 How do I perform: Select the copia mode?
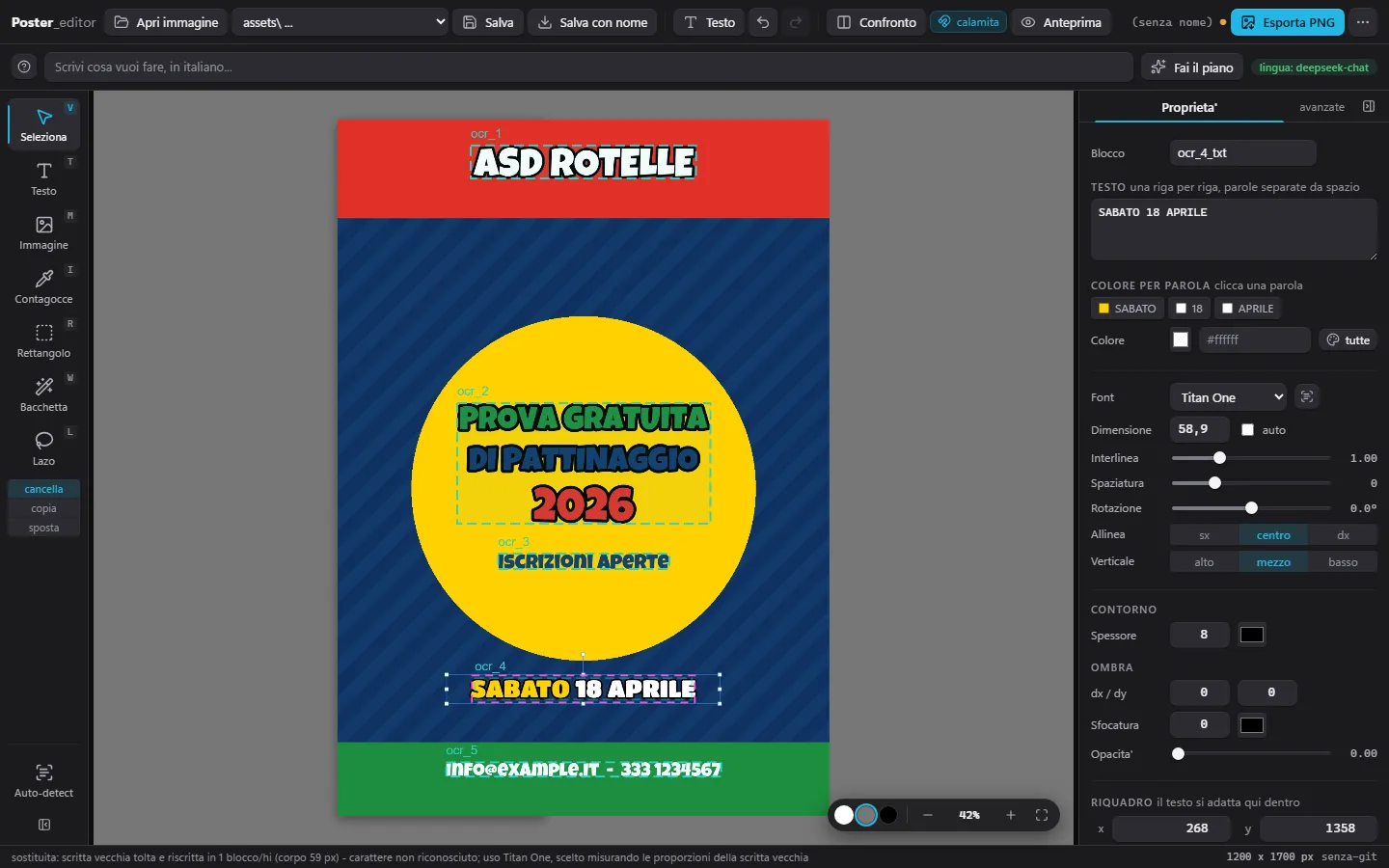click(43, 508)
